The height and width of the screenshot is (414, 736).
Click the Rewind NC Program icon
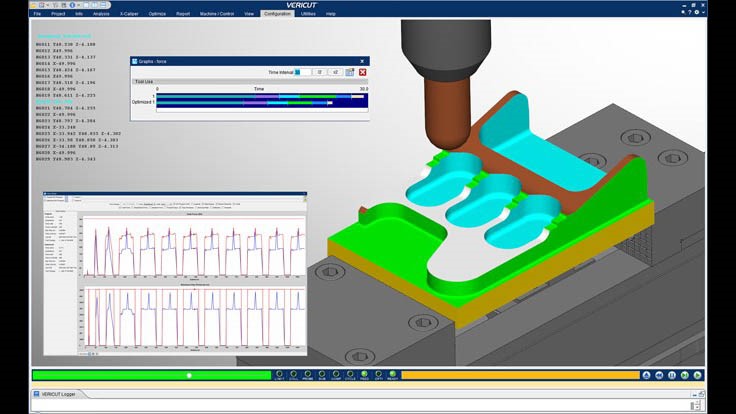coord(660,375)
